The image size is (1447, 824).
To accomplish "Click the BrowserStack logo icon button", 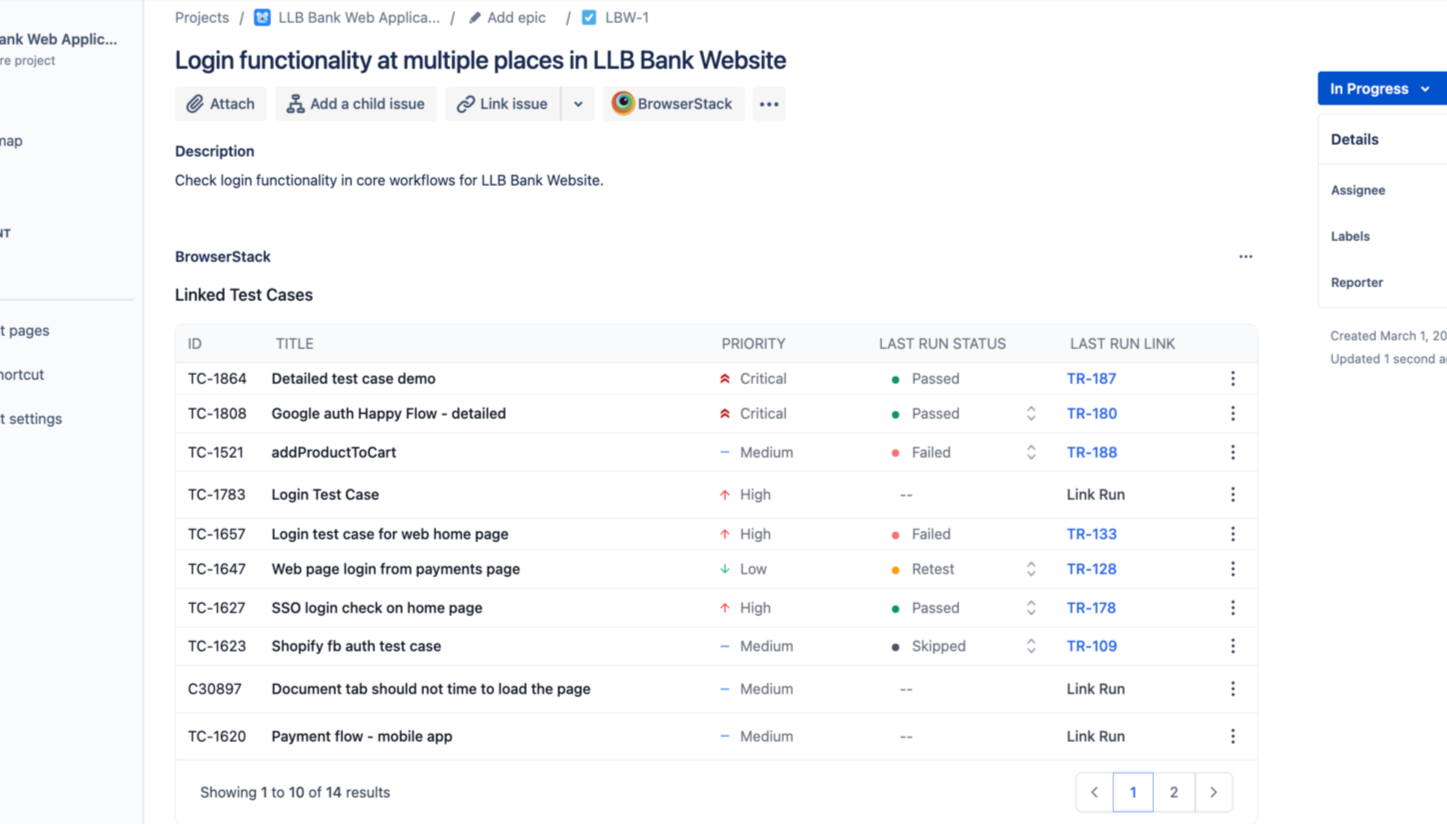I will (623, 104).
